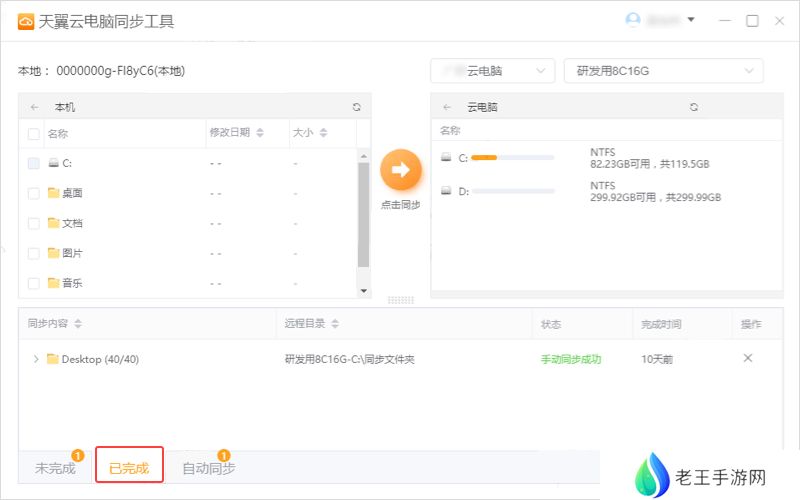
Task: Check the 桌面 folder checkbox
Action: click(34, 193)
